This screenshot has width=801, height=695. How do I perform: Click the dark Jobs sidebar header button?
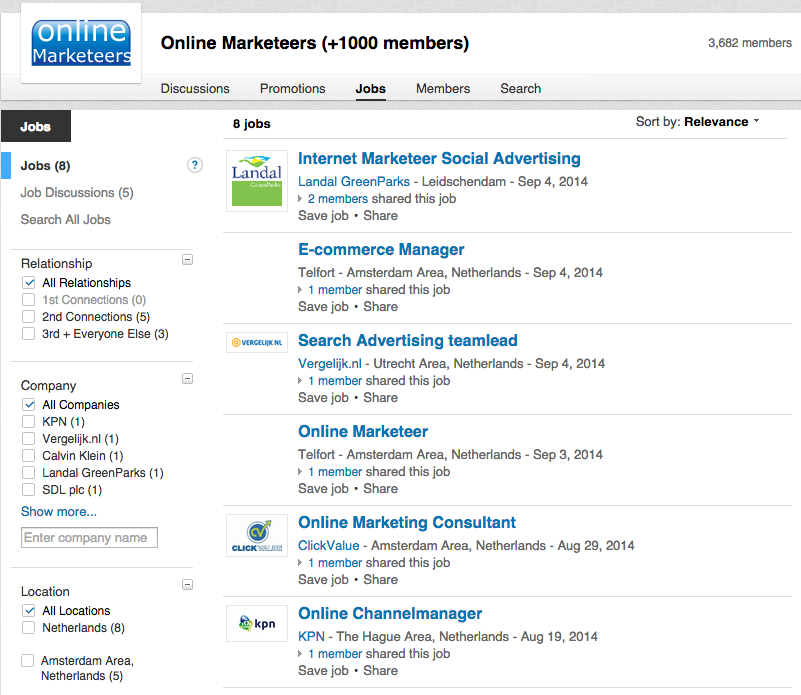(36, 126)
